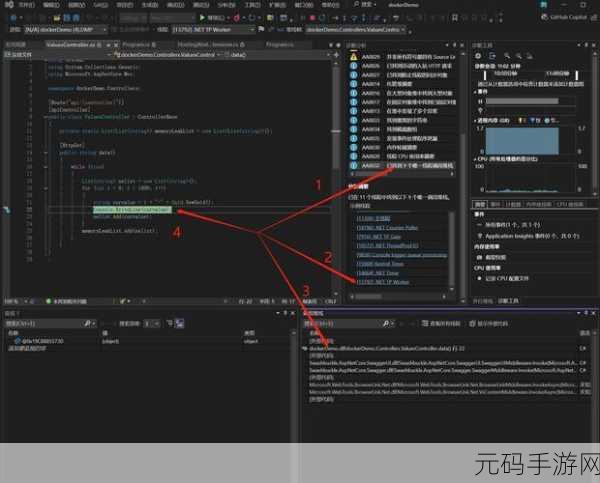Open the data() member dropdown above the editor

point(276,55)
